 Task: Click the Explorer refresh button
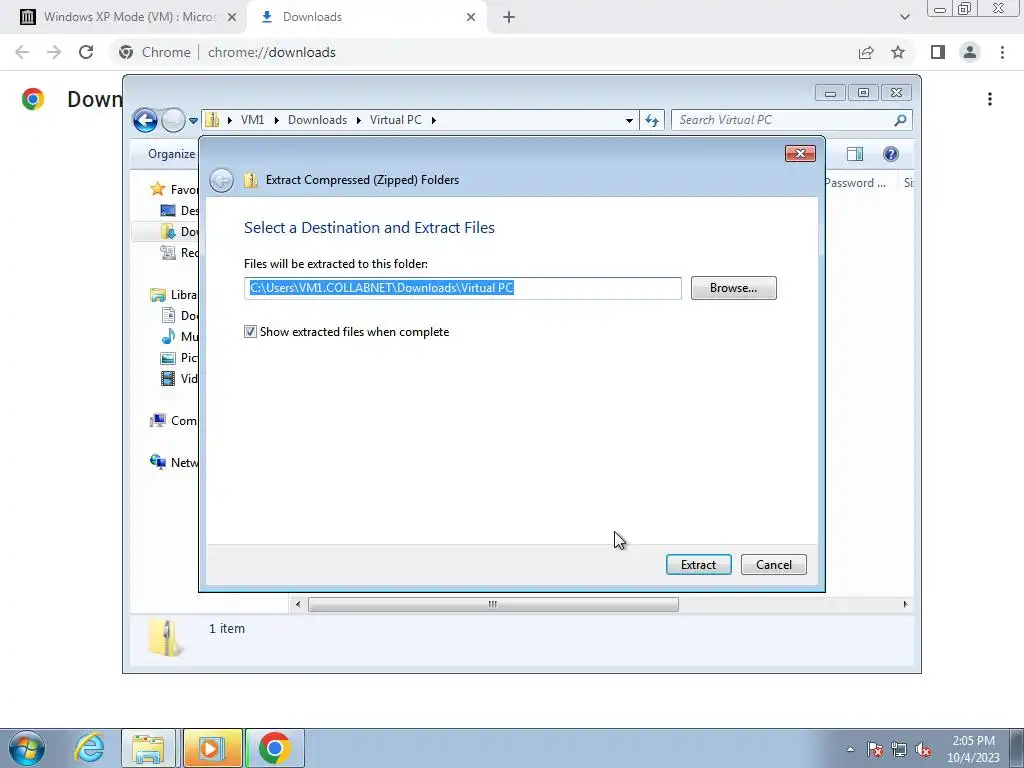pyautogui.click(x=652, y=120)
